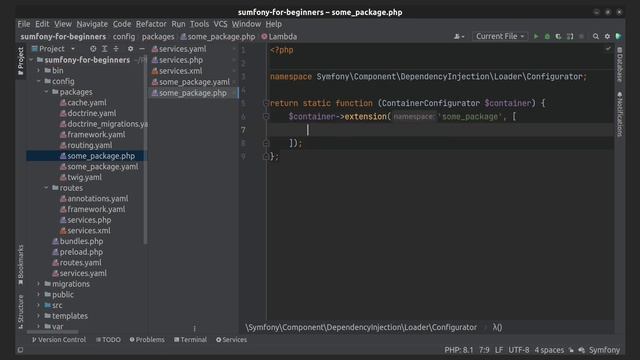Toggle the Project side tab
This screenshot has width=640, height=360.
tap(20, 61)
